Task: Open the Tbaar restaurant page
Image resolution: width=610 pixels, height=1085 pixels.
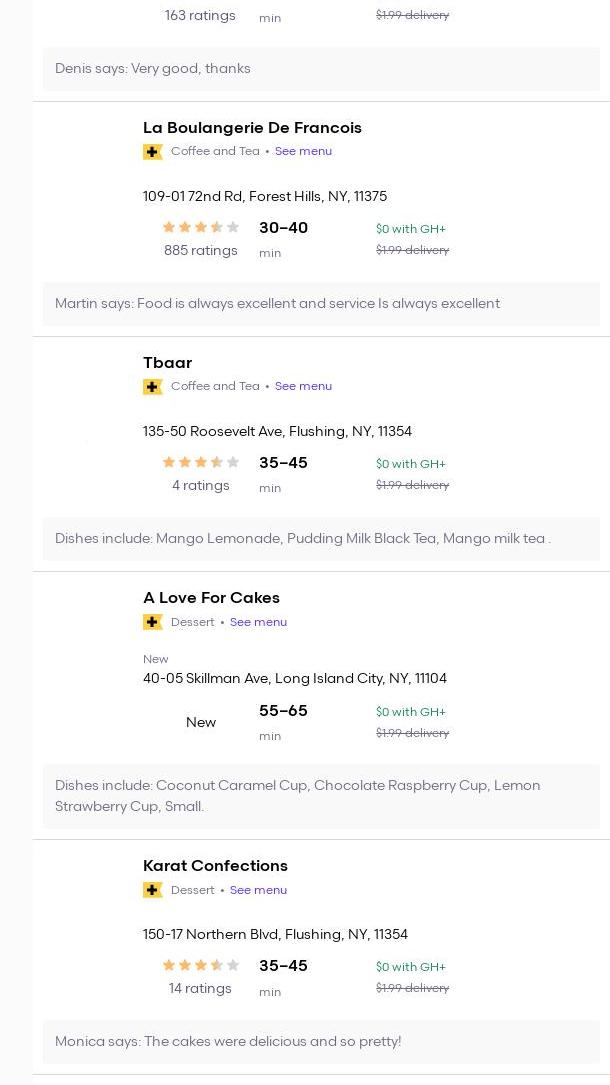Action: click(167, 363)
